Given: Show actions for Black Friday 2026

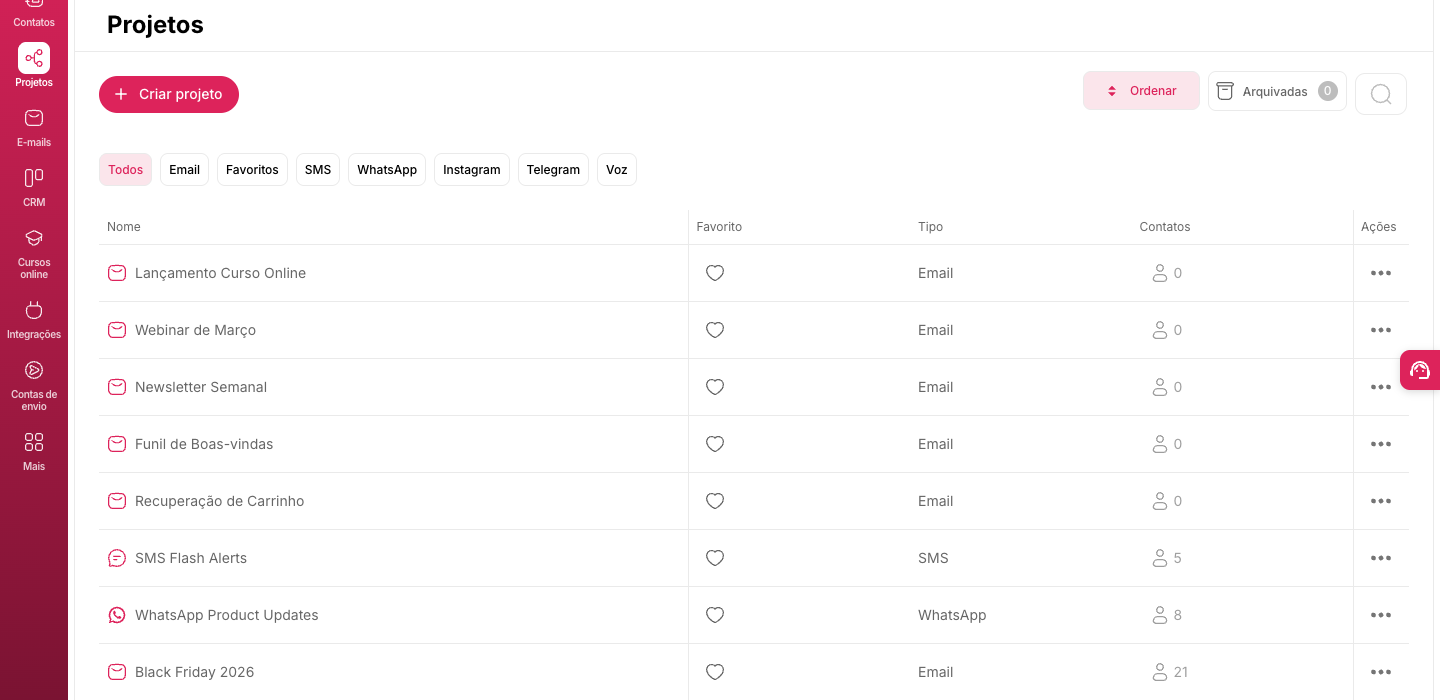Looking at the screenshot, I should (1381, 672).
